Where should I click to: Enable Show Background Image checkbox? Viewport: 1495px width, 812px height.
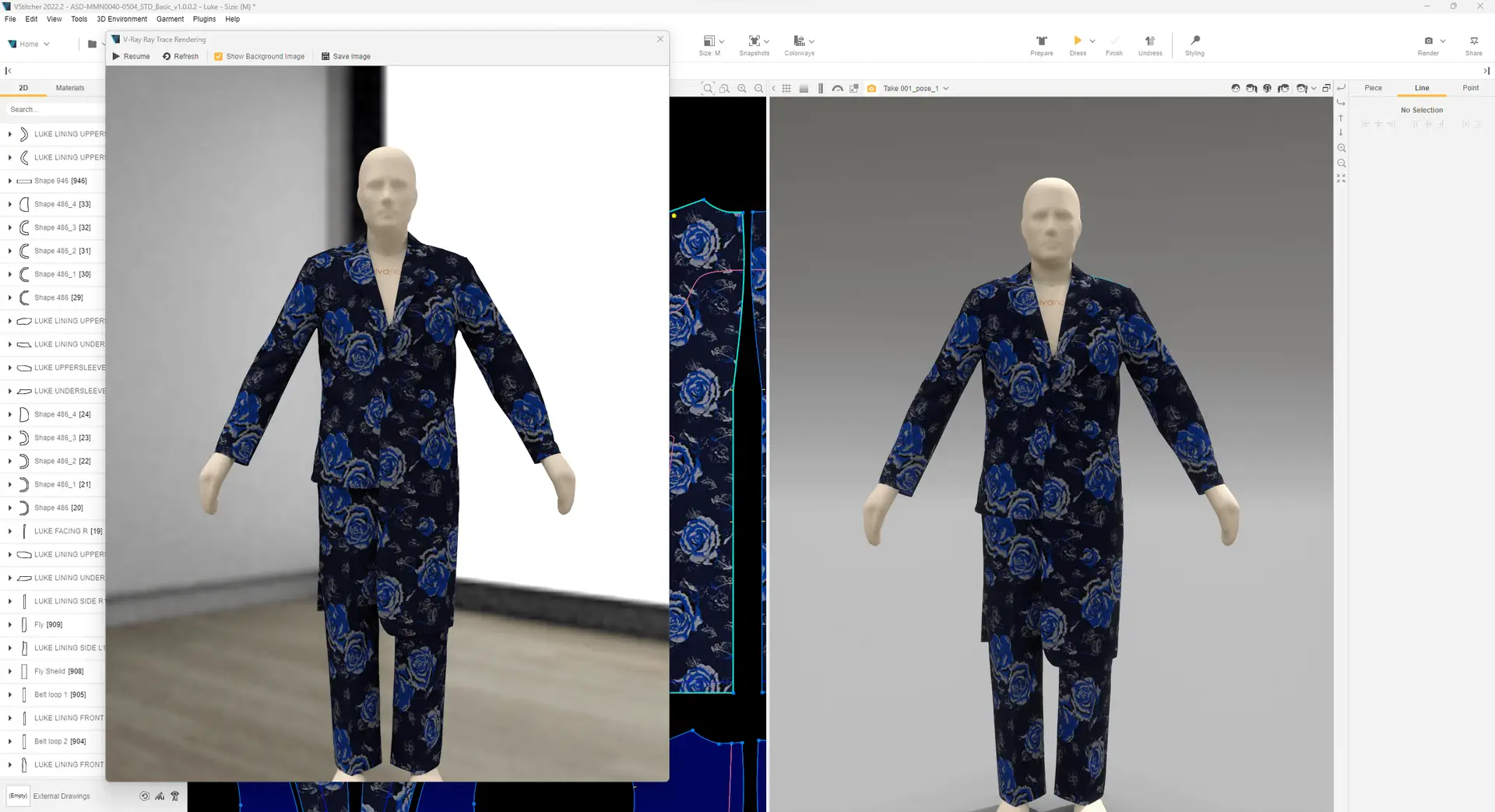[x=219, y=56]
